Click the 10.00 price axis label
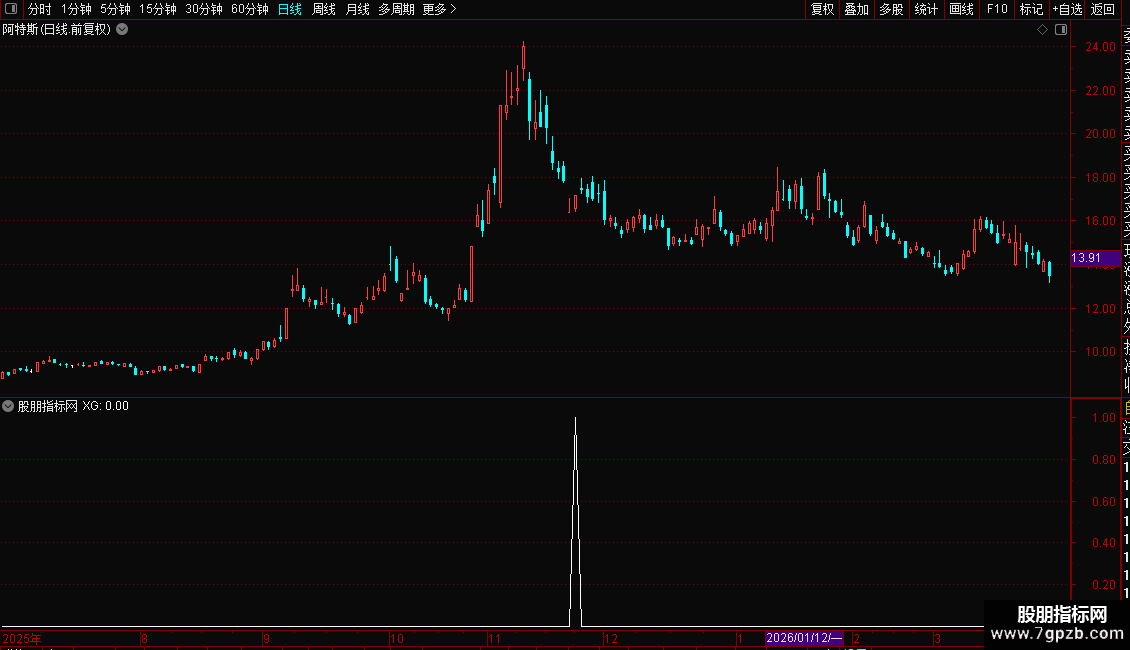The height and width of the screenshot is (650, 1130). 1100,352
